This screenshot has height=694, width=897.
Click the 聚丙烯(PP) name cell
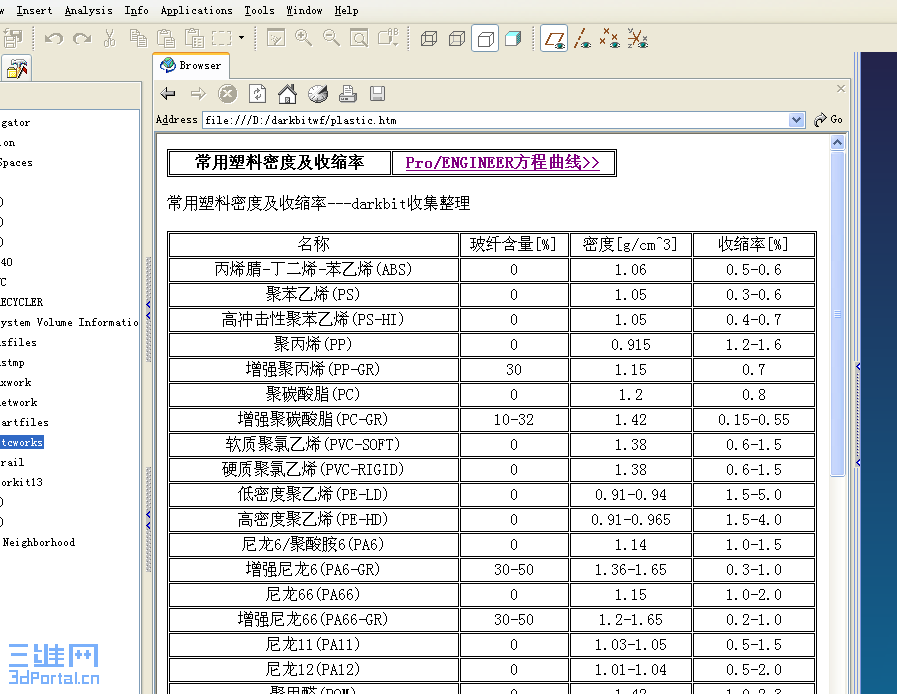[313, 344]
